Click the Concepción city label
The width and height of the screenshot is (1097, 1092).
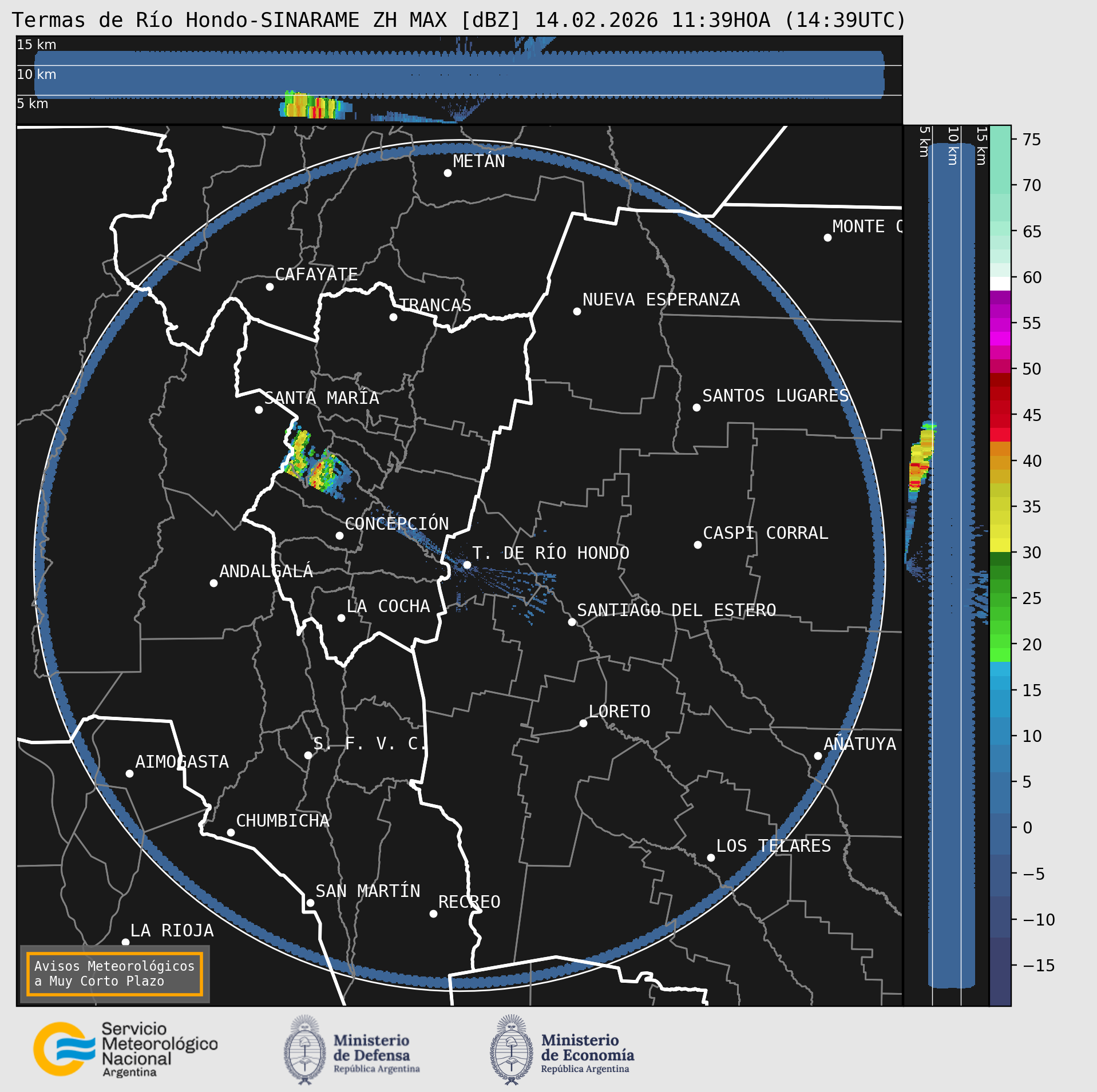[397, 523]
